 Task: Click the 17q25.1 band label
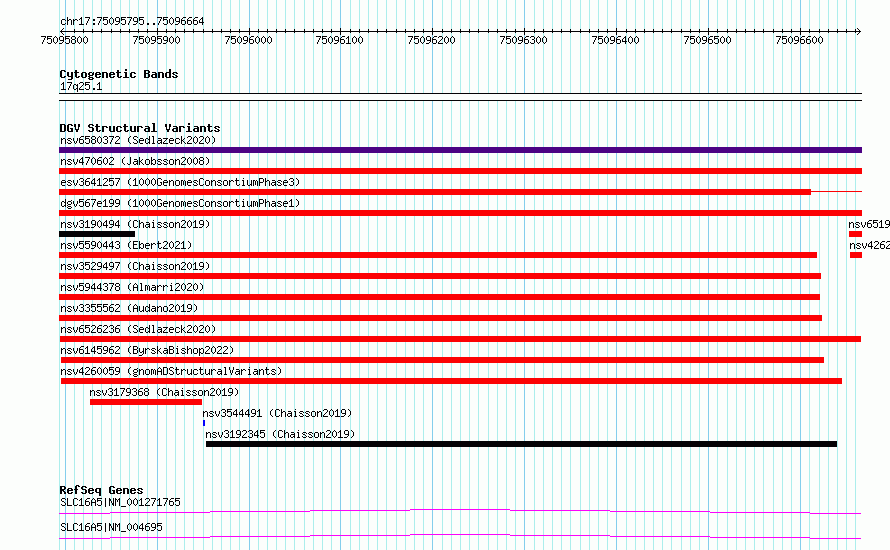(81, 86)
